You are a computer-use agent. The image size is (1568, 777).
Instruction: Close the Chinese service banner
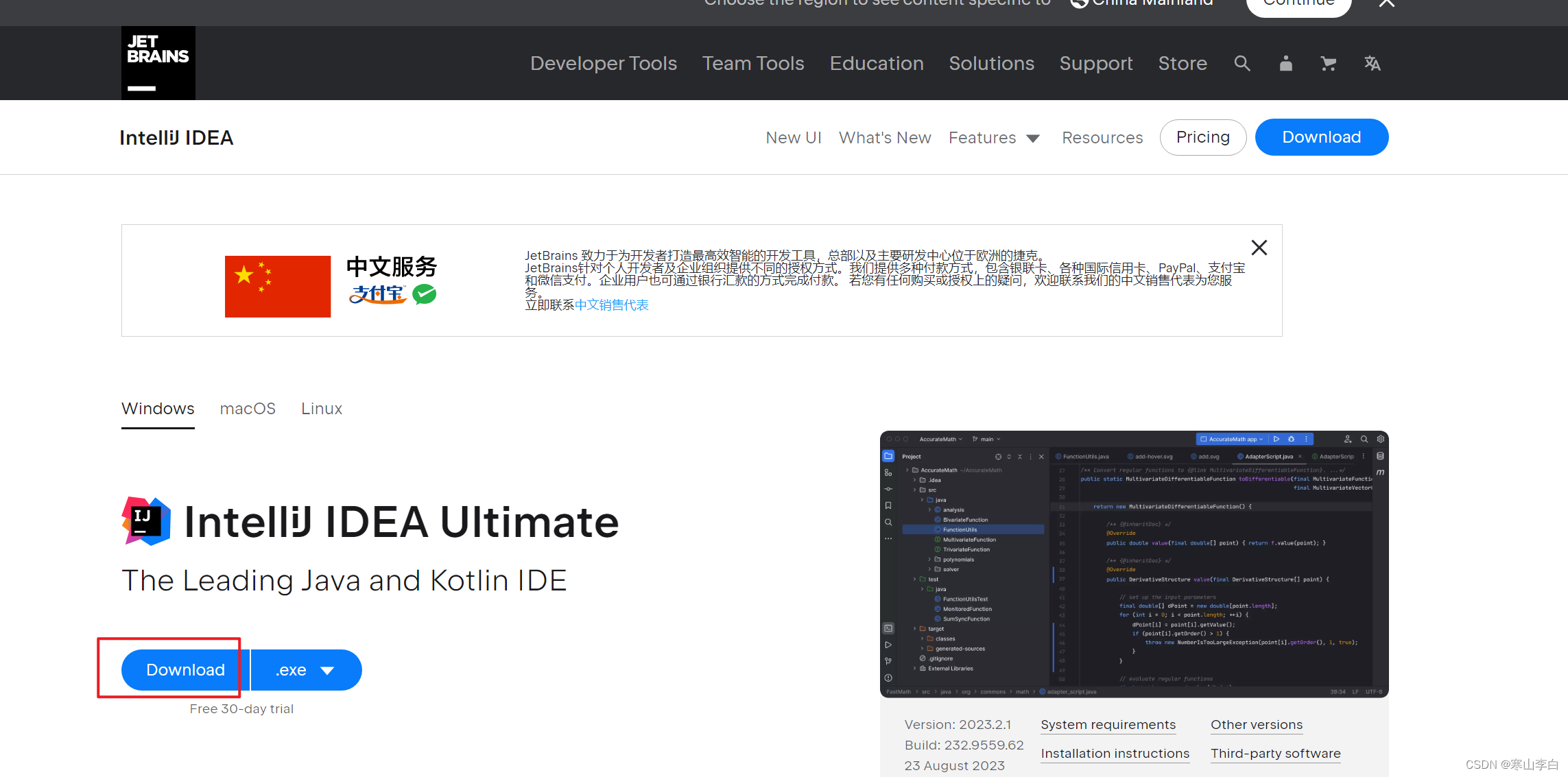click(x=1259, y=248)
